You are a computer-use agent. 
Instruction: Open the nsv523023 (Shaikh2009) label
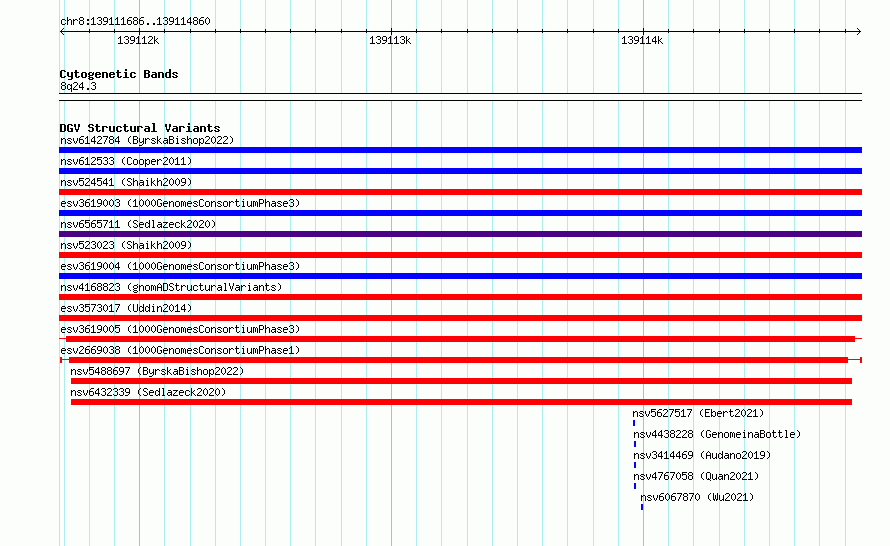tap(126, 245)
